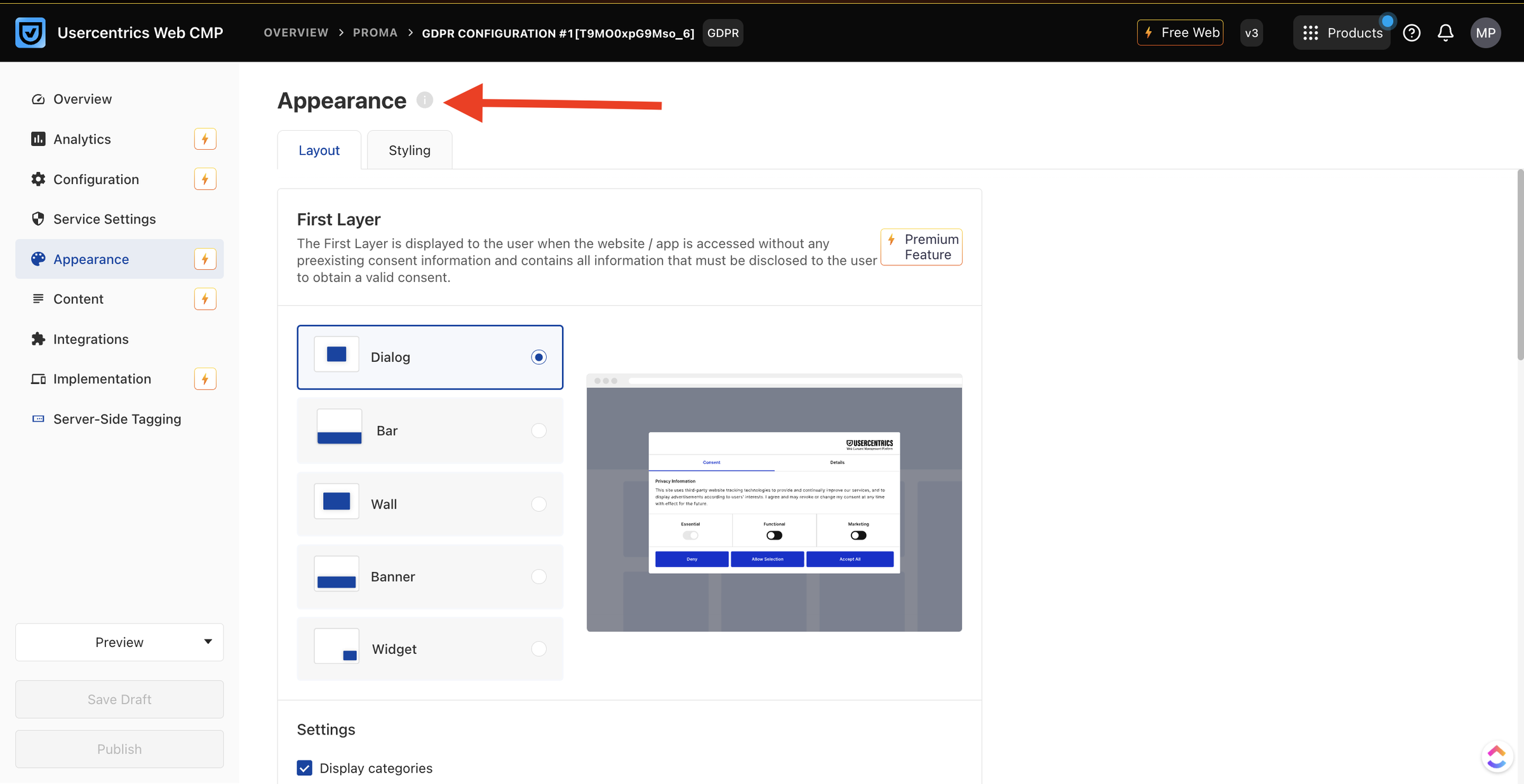Click the v3 version badge
This screenshot has width=1524, height=784.
pos(1252,33)
